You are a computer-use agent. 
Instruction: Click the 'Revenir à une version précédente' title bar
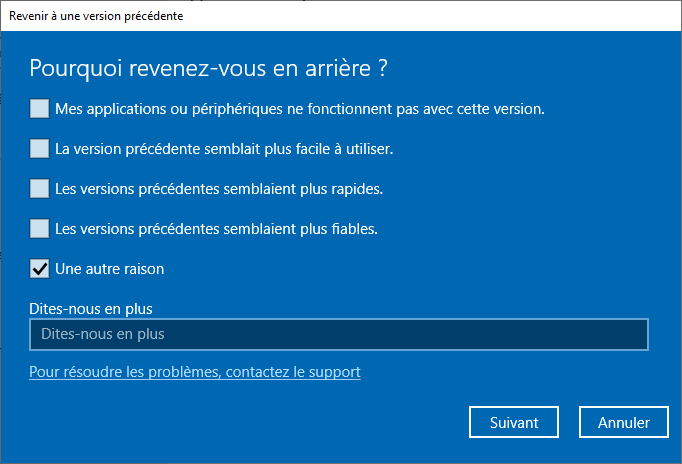pyautogui.click(x=341, y=16)
